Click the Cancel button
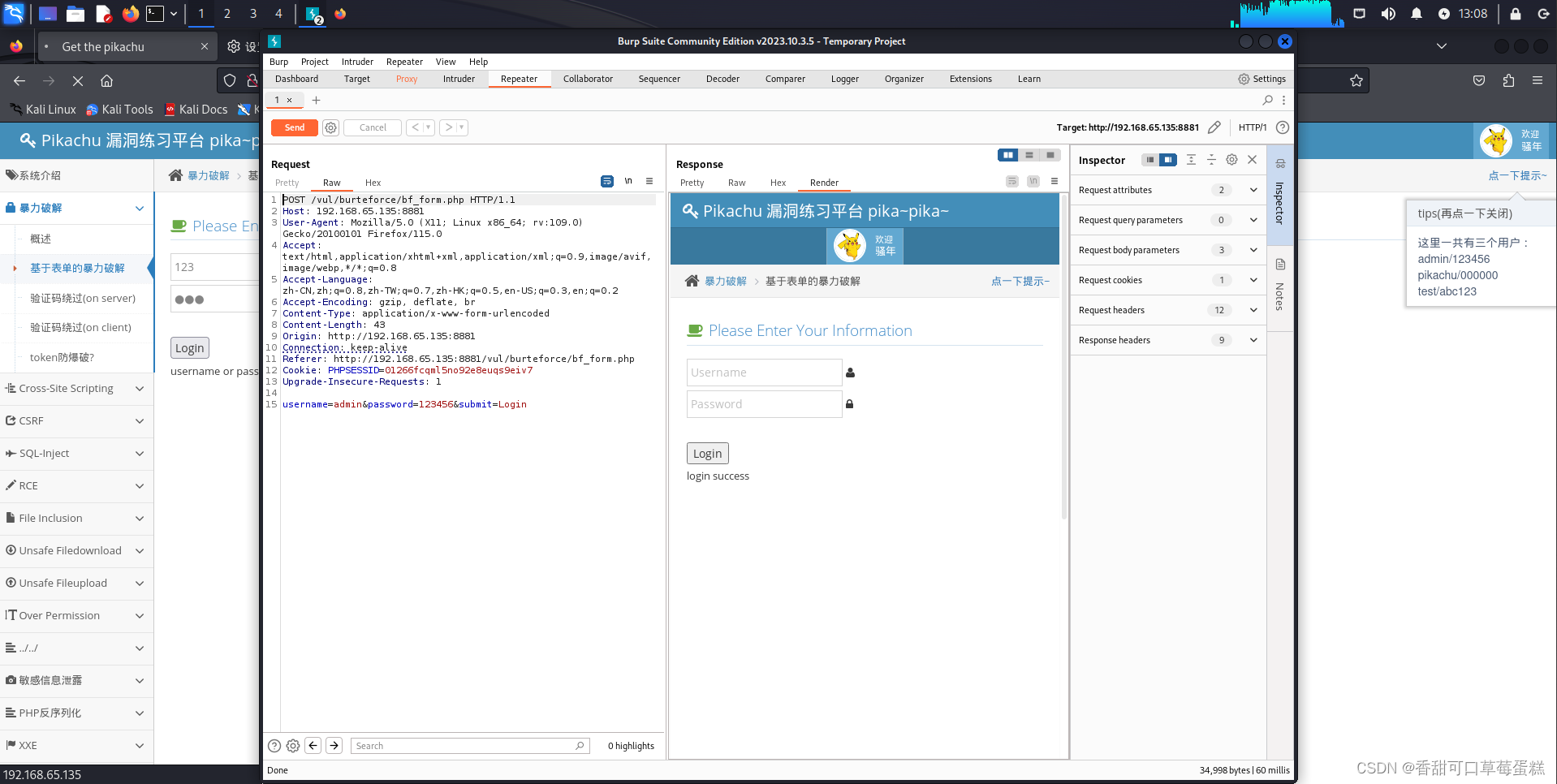Screen dimensions: 1557x784 pos(373,127)
